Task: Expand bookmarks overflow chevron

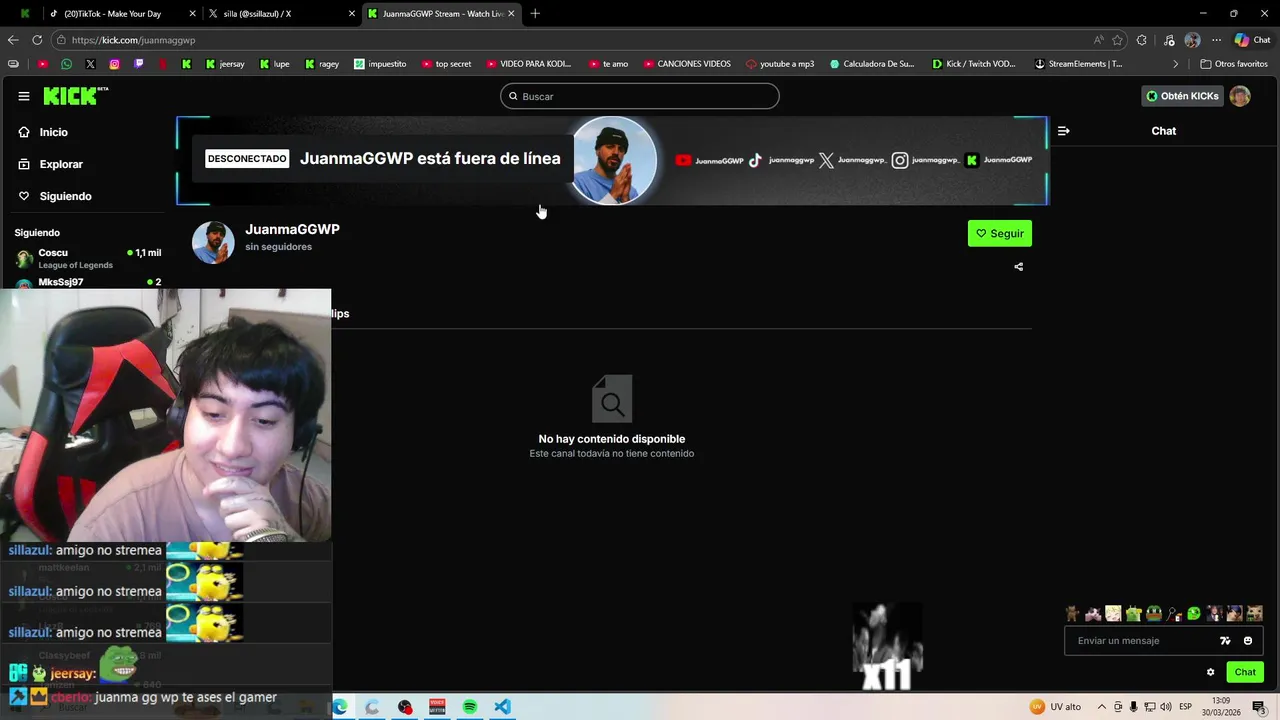Action: click(x=1176, y=64)
